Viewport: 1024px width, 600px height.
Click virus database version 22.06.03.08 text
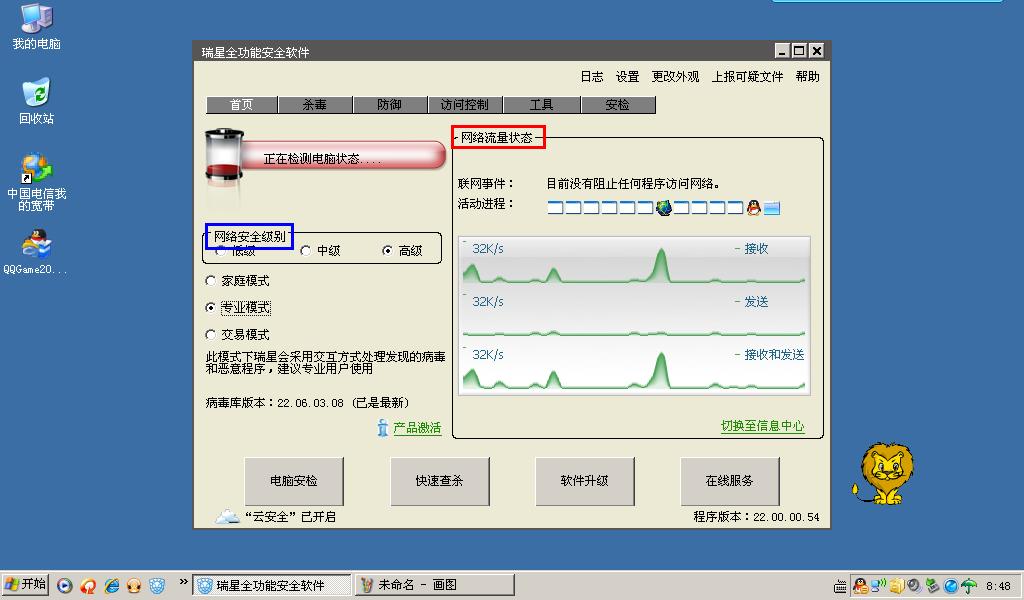[310, 403]
